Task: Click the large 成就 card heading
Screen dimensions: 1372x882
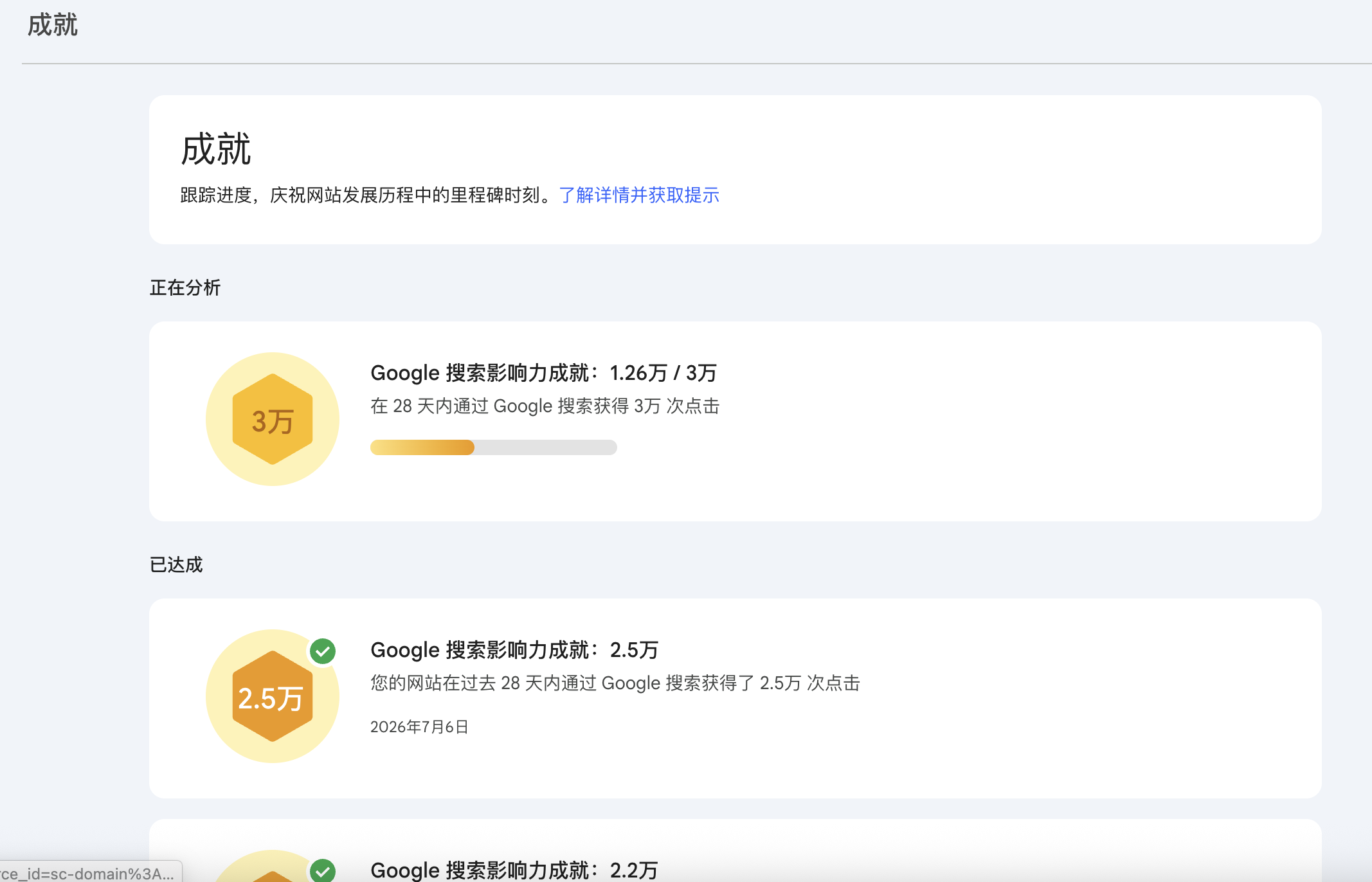Action: pyautogui.click(x=216, y=149)
